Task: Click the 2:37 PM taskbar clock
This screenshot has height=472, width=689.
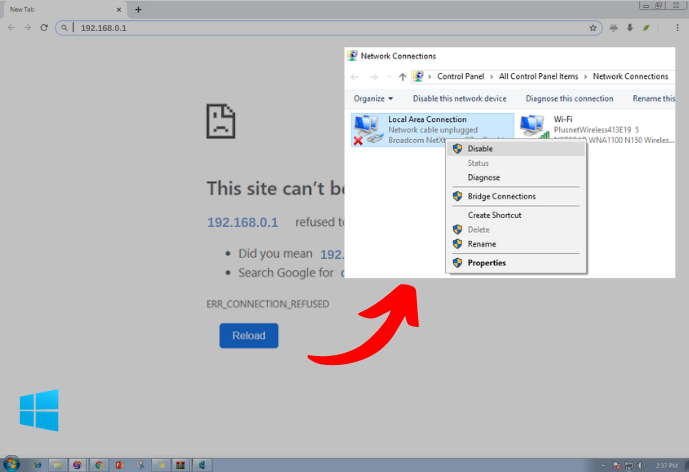Action: pyautogui.click(x=667, y=465)
